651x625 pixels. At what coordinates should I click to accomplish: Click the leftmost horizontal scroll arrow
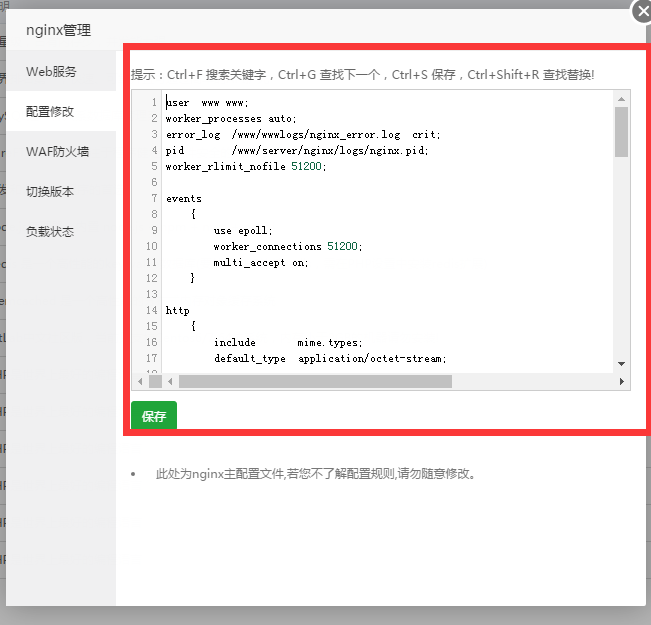pyautogui.click(x=140, y=381)
